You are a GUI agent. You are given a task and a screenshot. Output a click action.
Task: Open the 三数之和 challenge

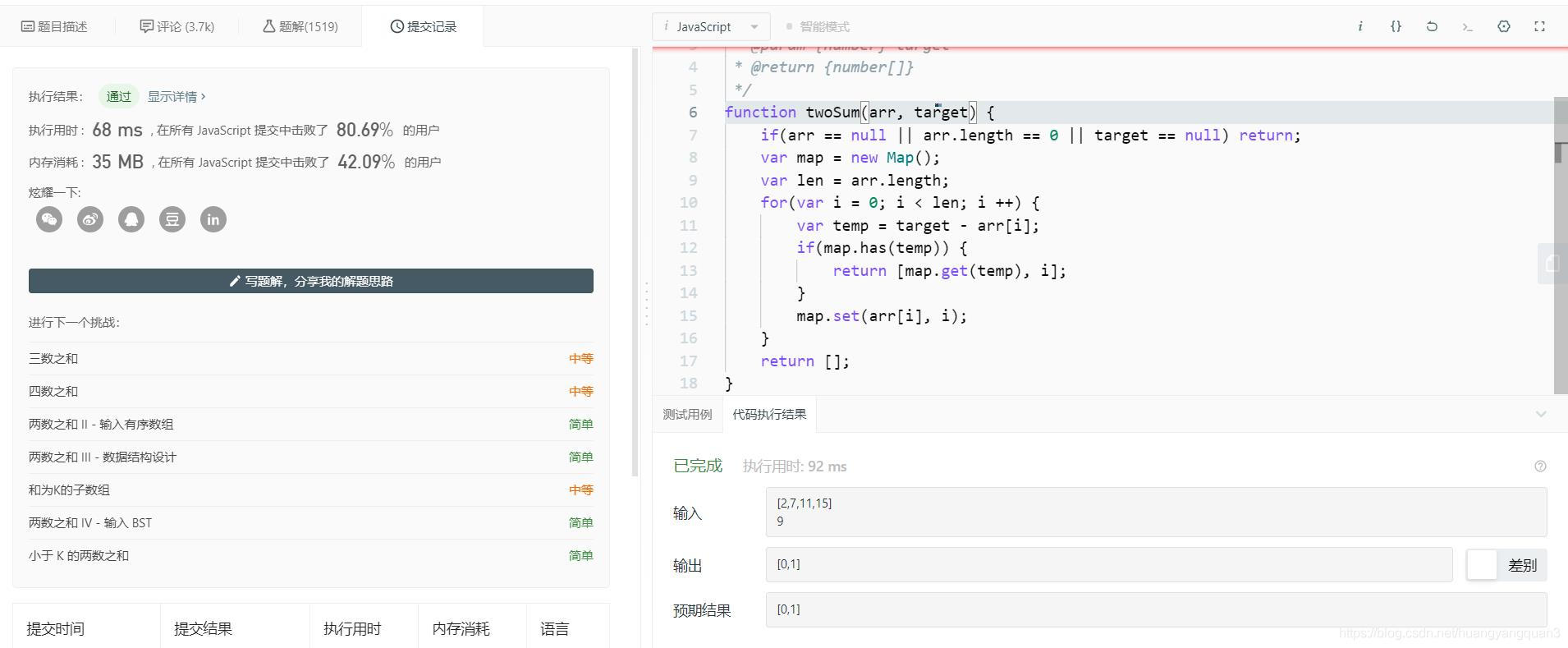311,358
